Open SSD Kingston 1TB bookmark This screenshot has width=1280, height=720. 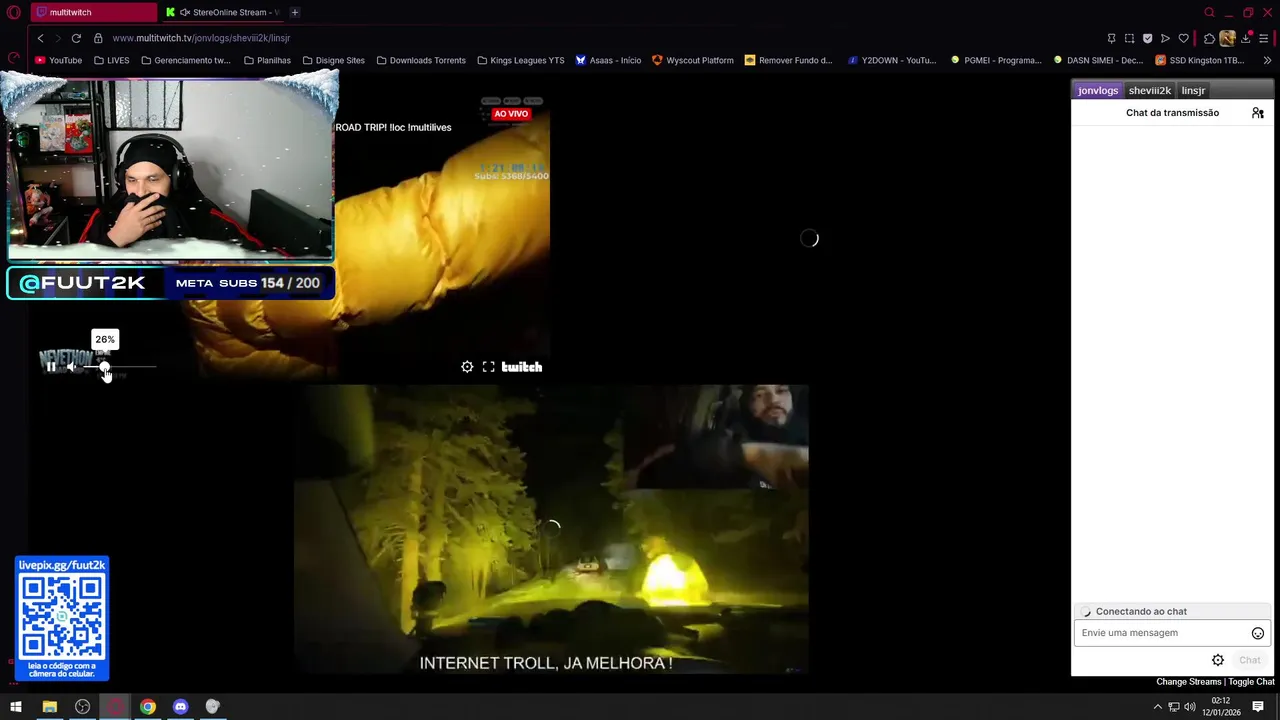(x=1199, y=60)
